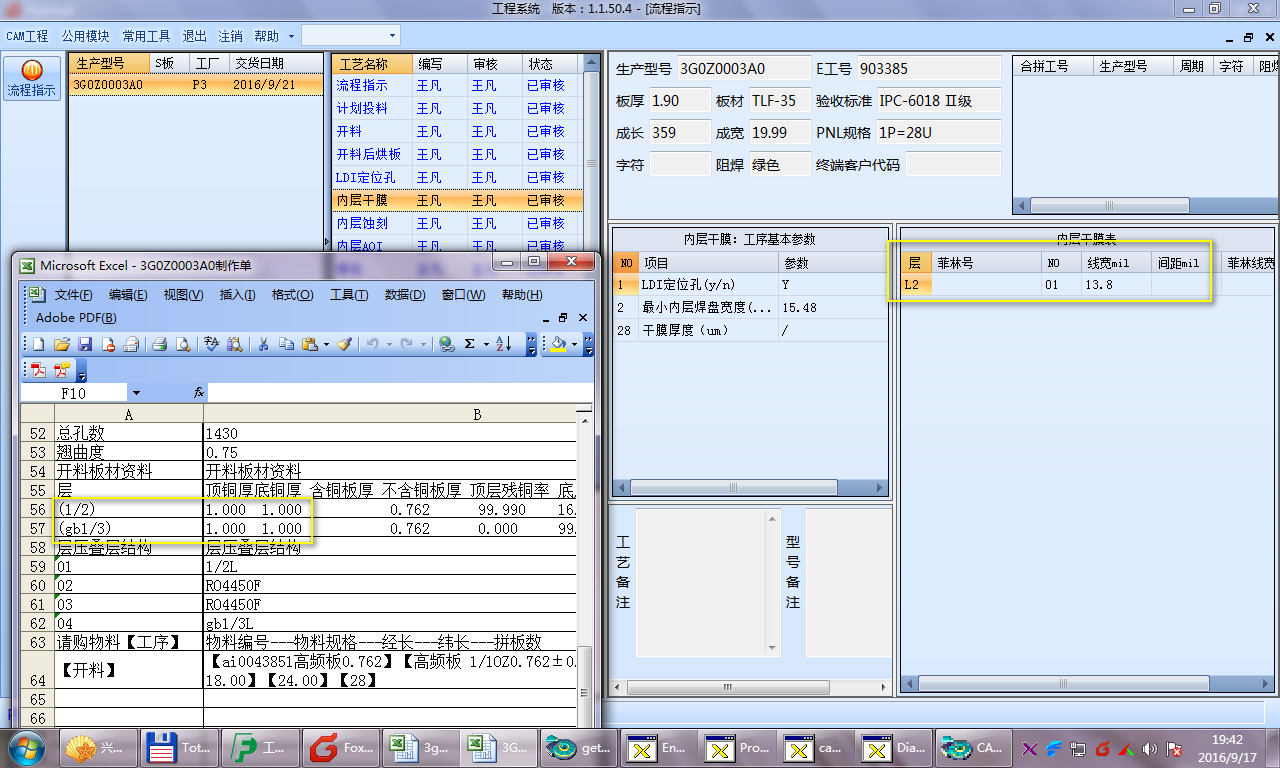This screenshot has height=768, width=1280.
Task: Click Format Painter brush icon
Action: pos(344,344)
